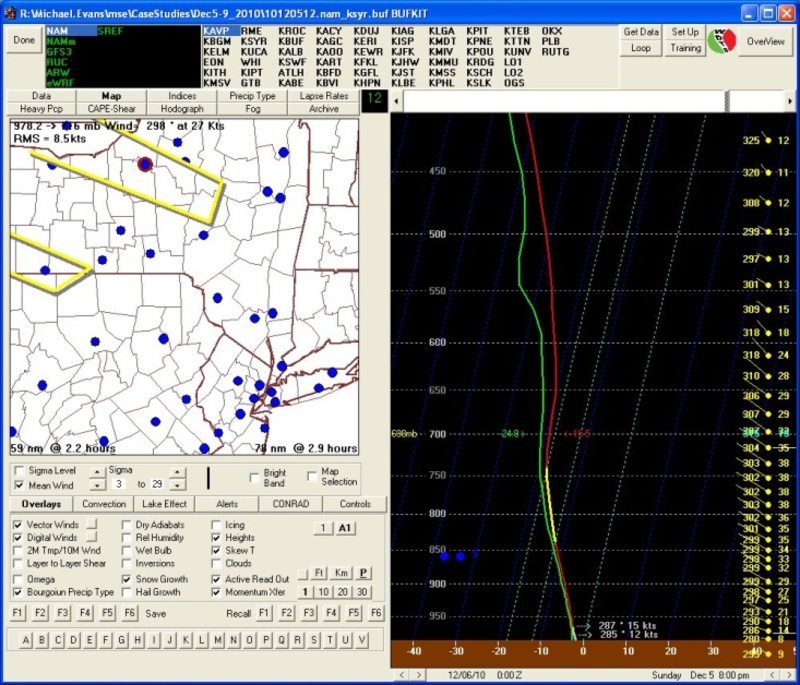Step forward with bottom-right next arrow

pos(789,675)
